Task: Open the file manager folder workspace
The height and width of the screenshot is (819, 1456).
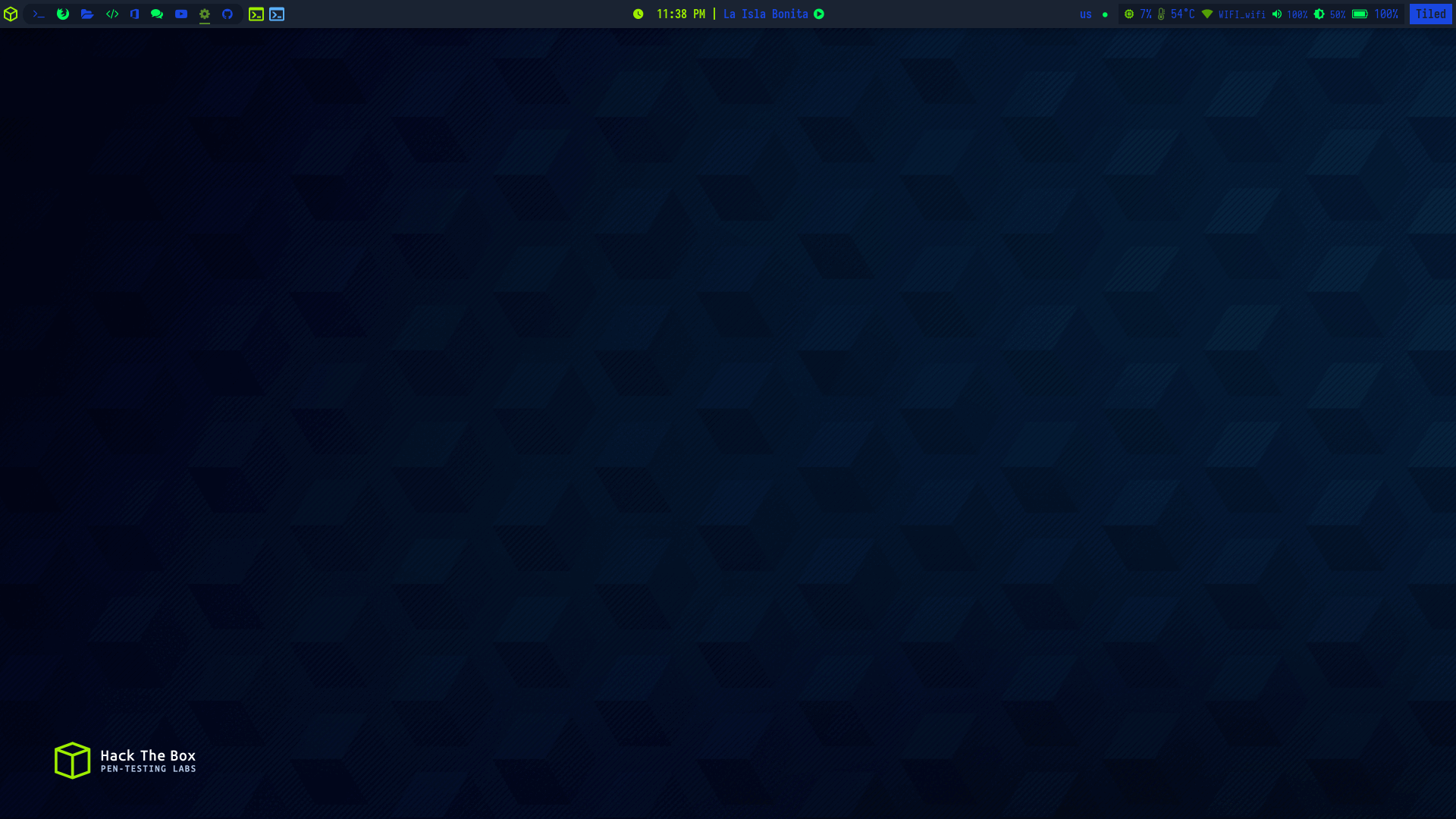Action: (87, 14)
